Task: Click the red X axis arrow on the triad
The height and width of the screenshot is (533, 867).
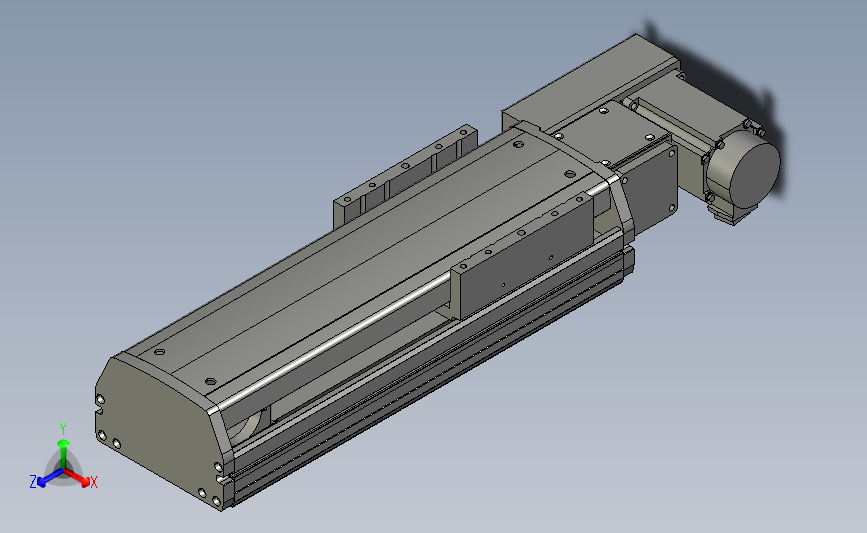Action: (x=78, y=479)
